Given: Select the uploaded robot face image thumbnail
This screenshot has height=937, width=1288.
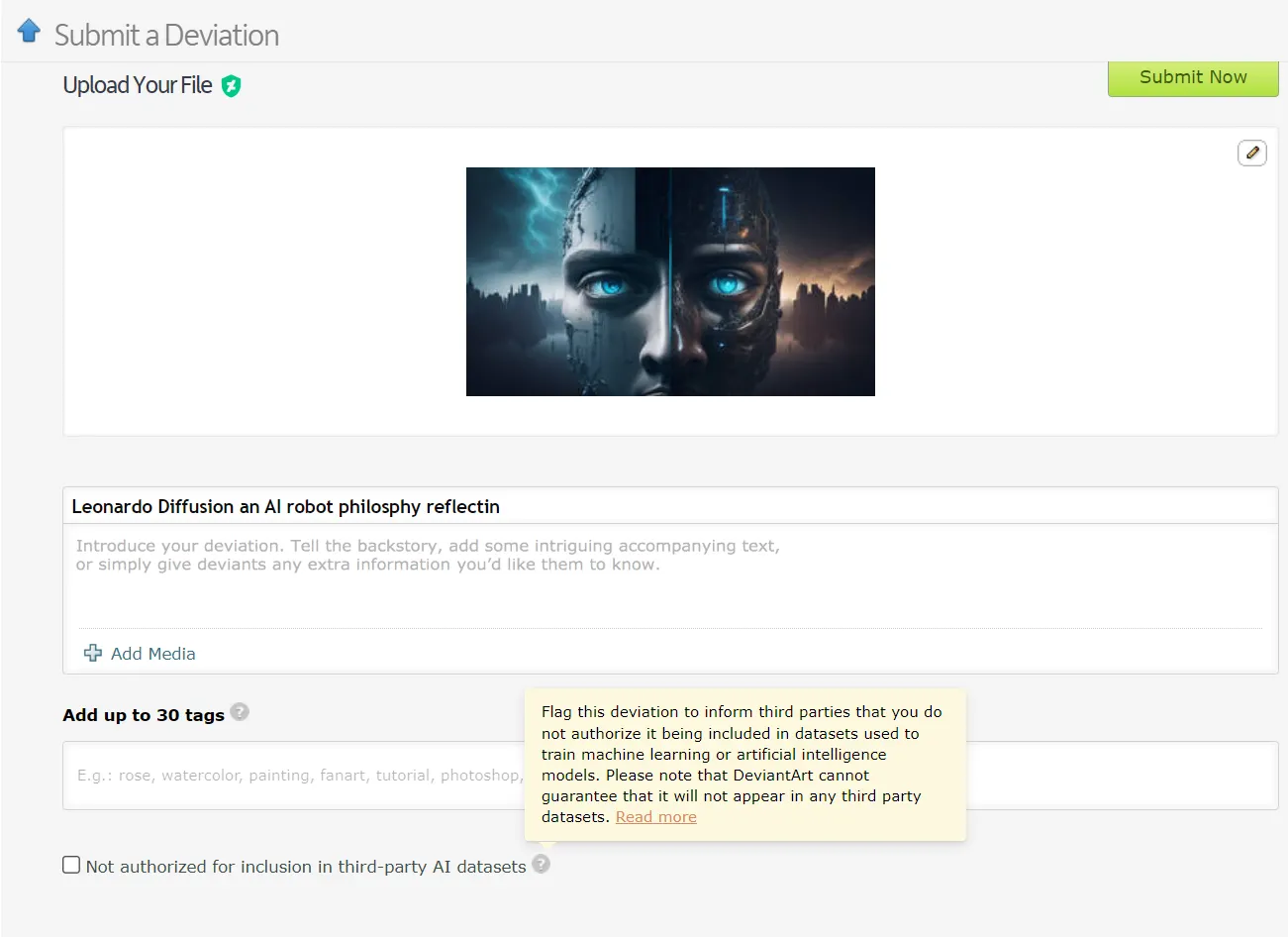Looking at the screenshot, I should coord(670,281).
